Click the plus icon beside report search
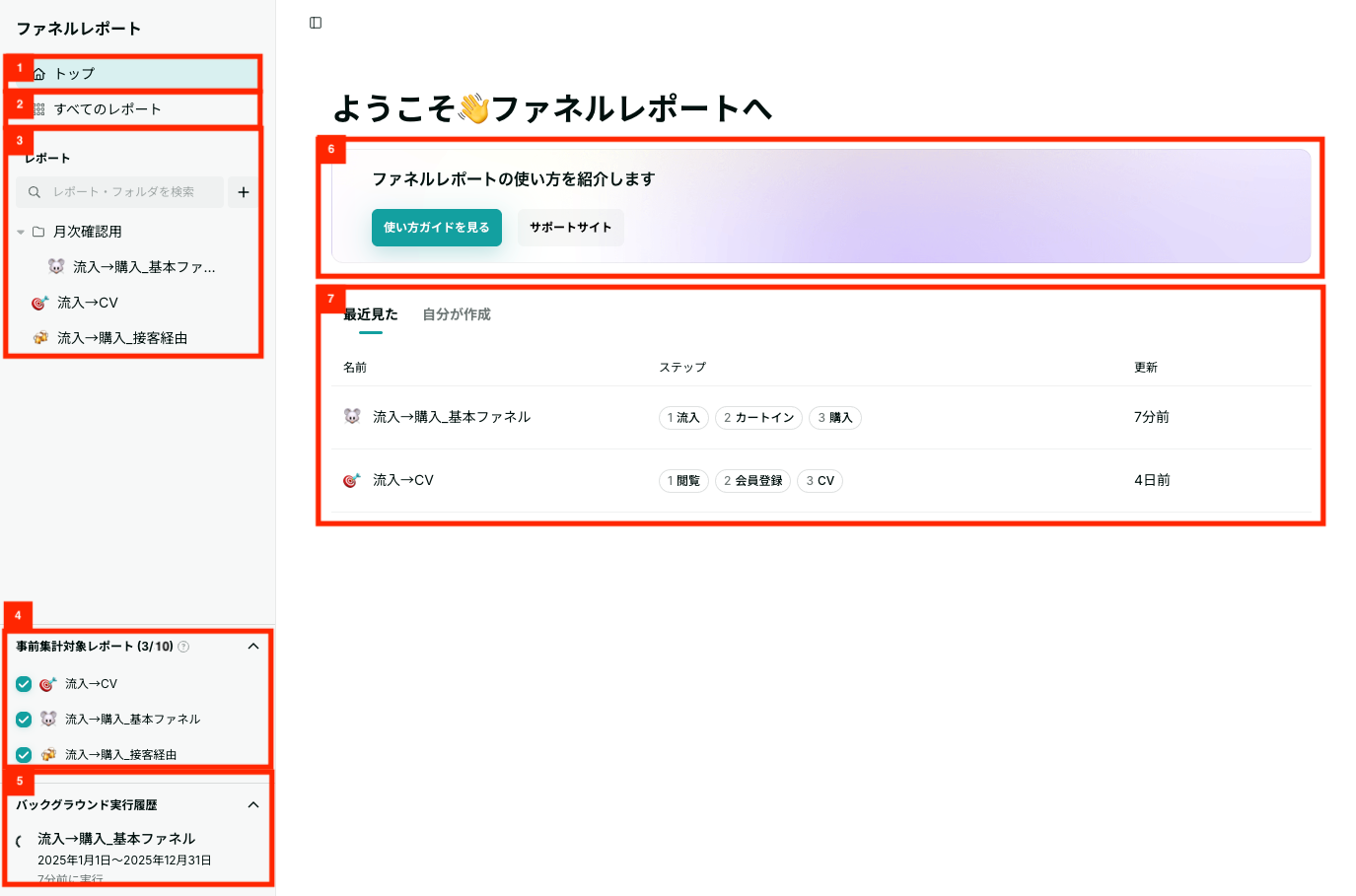 pos(244,192)
